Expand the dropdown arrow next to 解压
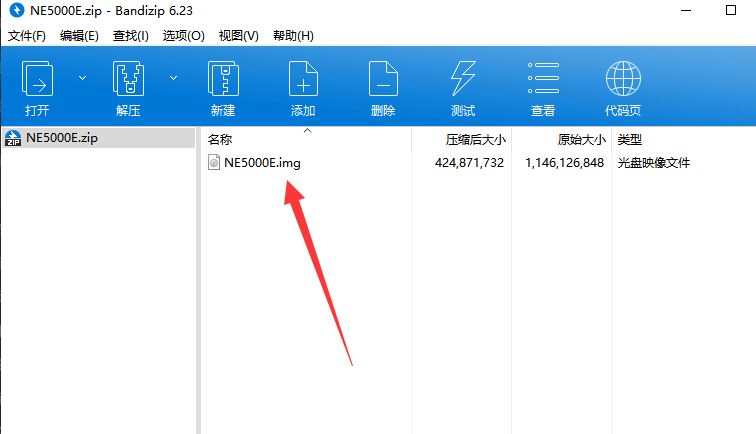 174,78
